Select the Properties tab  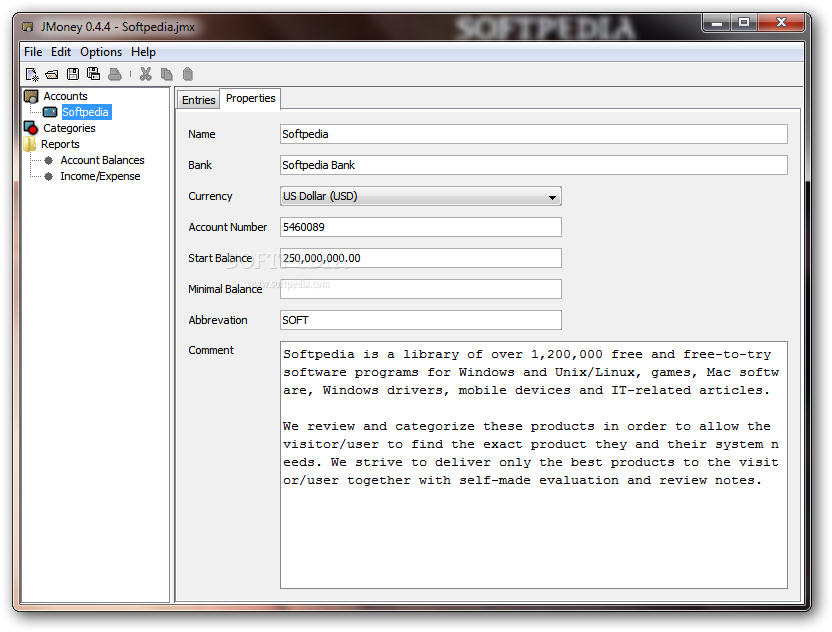click(250, 98)
